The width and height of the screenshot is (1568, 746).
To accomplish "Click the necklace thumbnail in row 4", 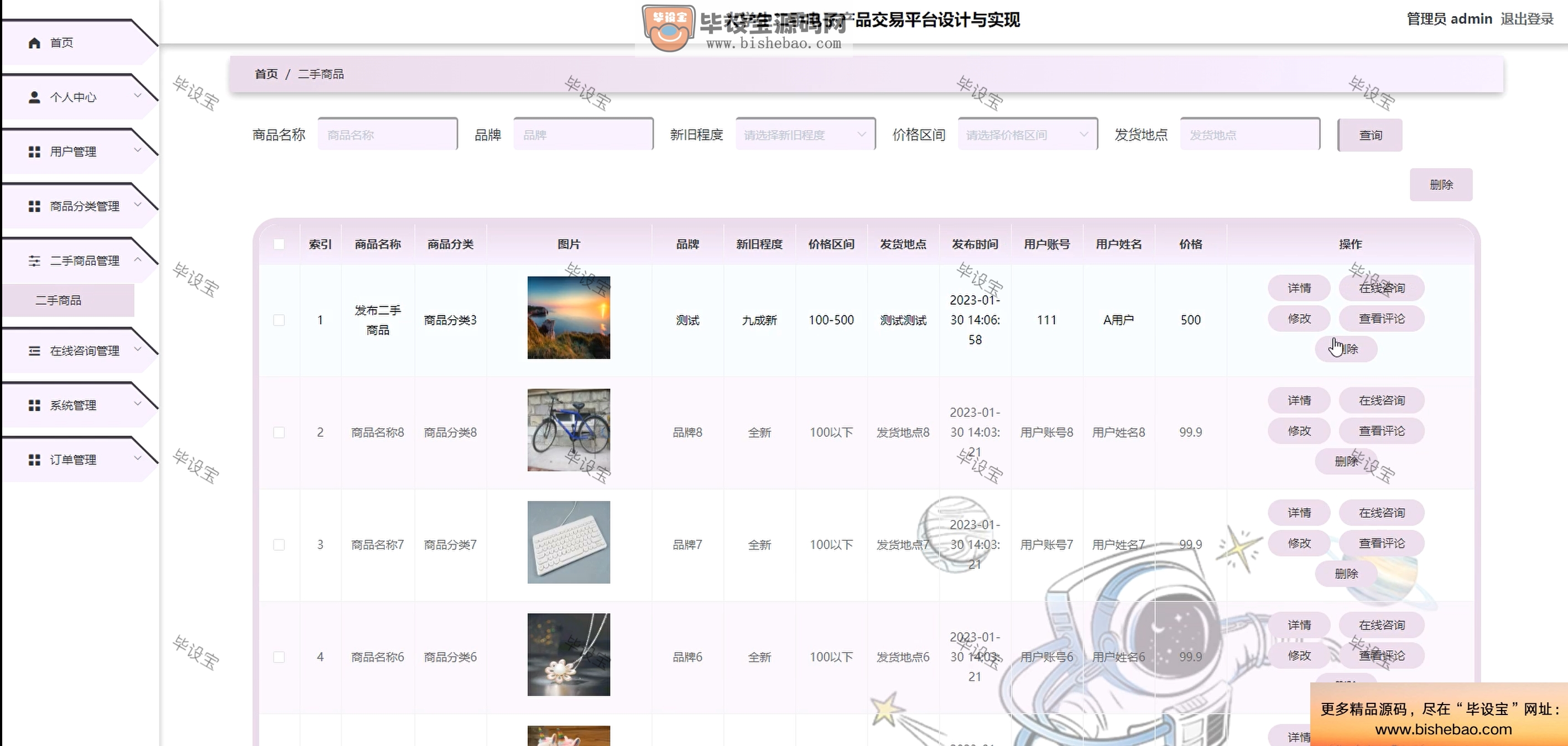I will coord(569,655).
